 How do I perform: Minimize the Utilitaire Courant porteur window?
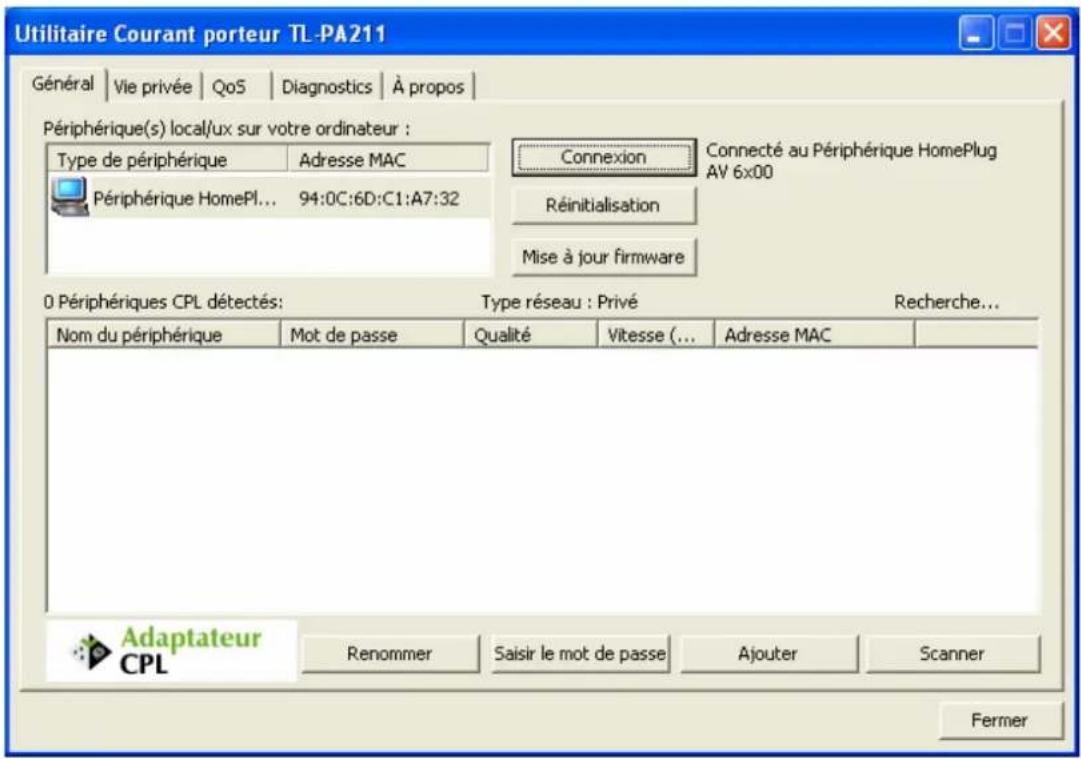pos(976,33)
